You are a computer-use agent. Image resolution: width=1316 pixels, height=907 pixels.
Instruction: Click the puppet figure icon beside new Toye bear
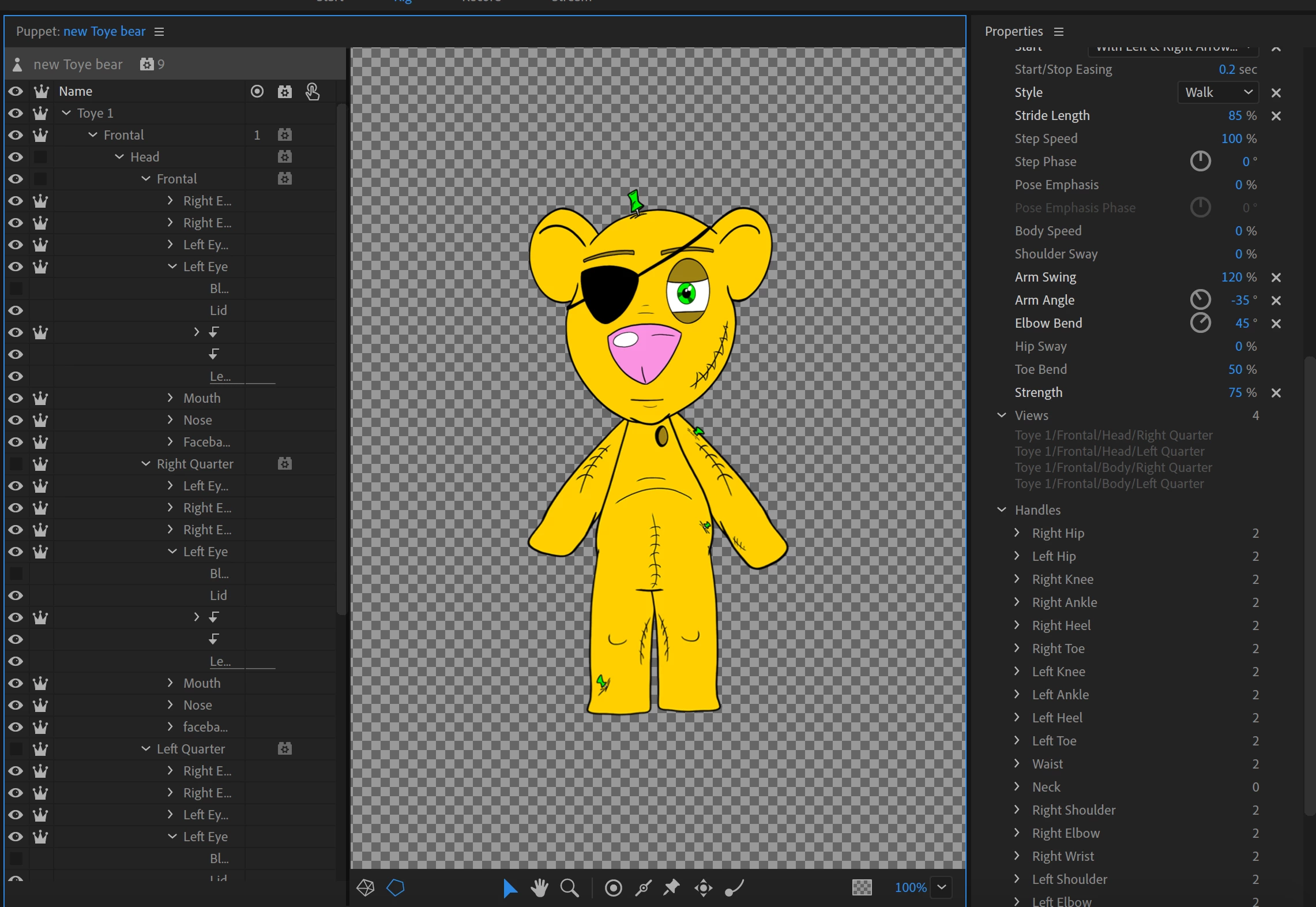pos(17,64)
